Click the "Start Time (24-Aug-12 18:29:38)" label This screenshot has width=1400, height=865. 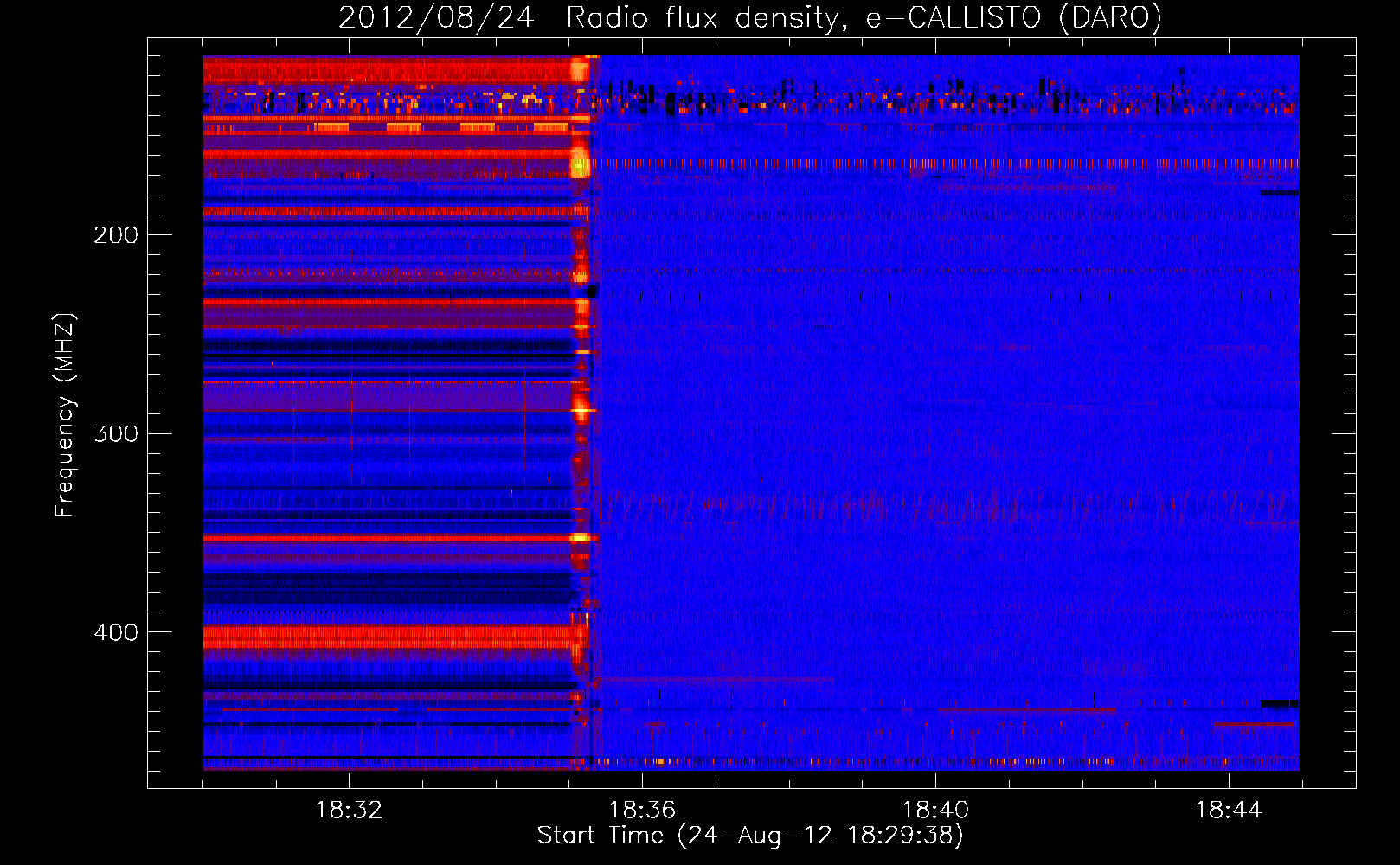750,836
